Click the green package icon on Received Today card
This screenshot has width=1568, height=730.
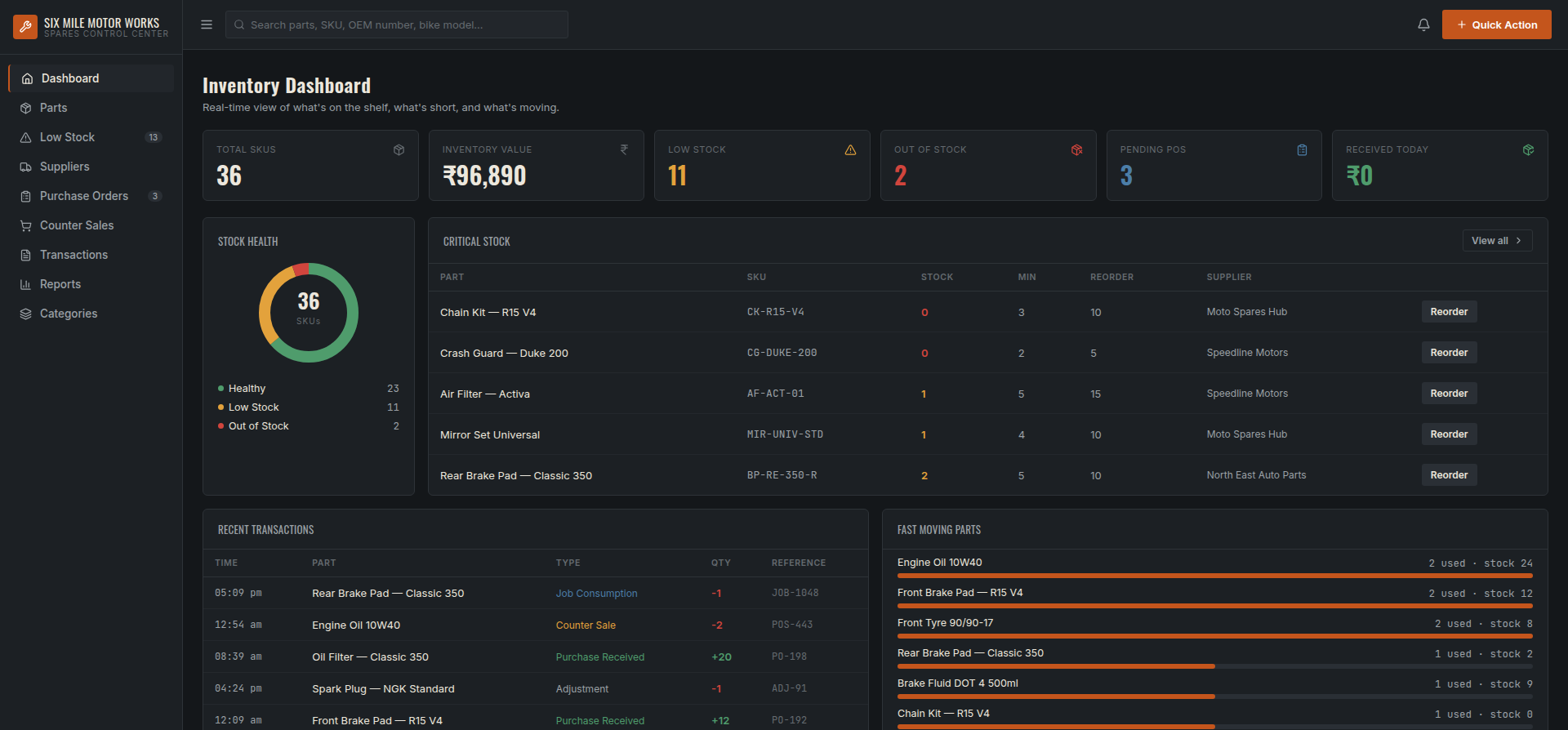(1528, 149)
